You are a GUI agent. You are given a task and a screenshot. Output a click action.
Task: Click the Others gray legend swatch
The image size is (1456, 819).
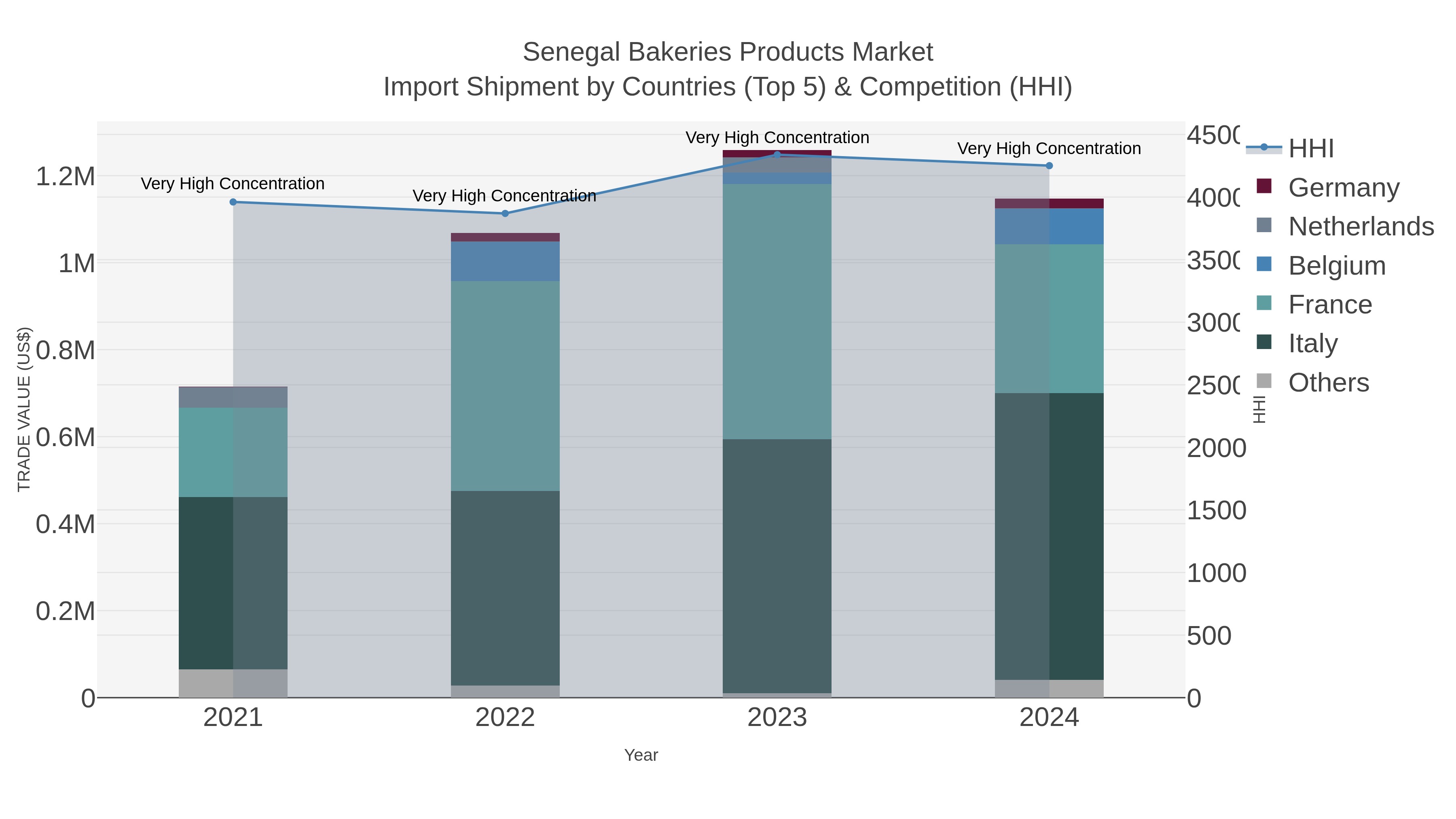1264,381
